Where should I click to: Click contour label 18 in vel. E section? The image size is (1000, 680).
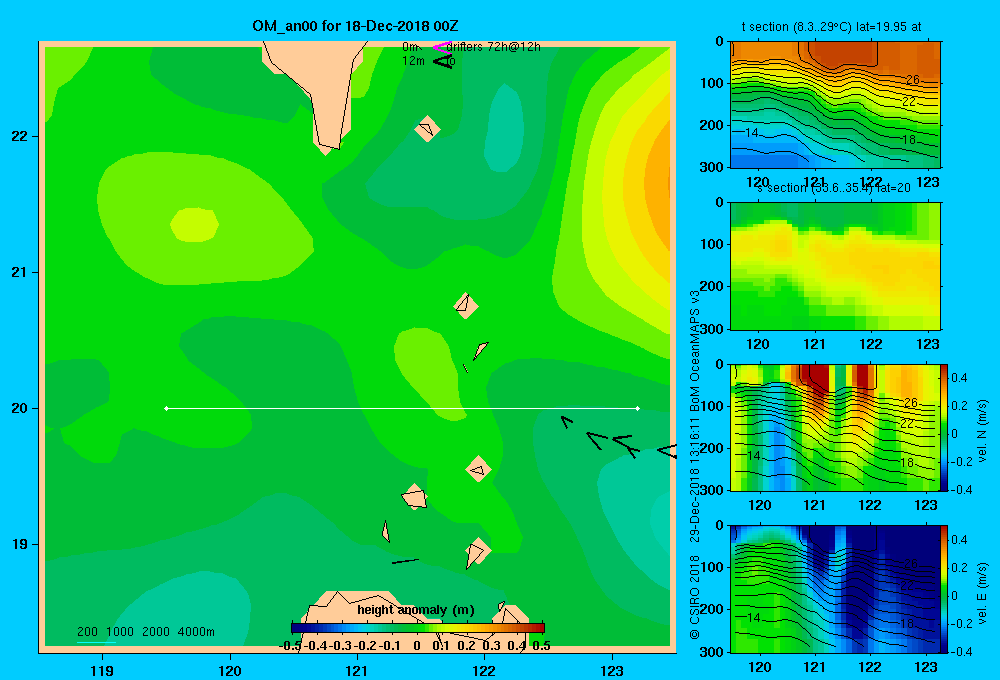(x=906, y=623)
